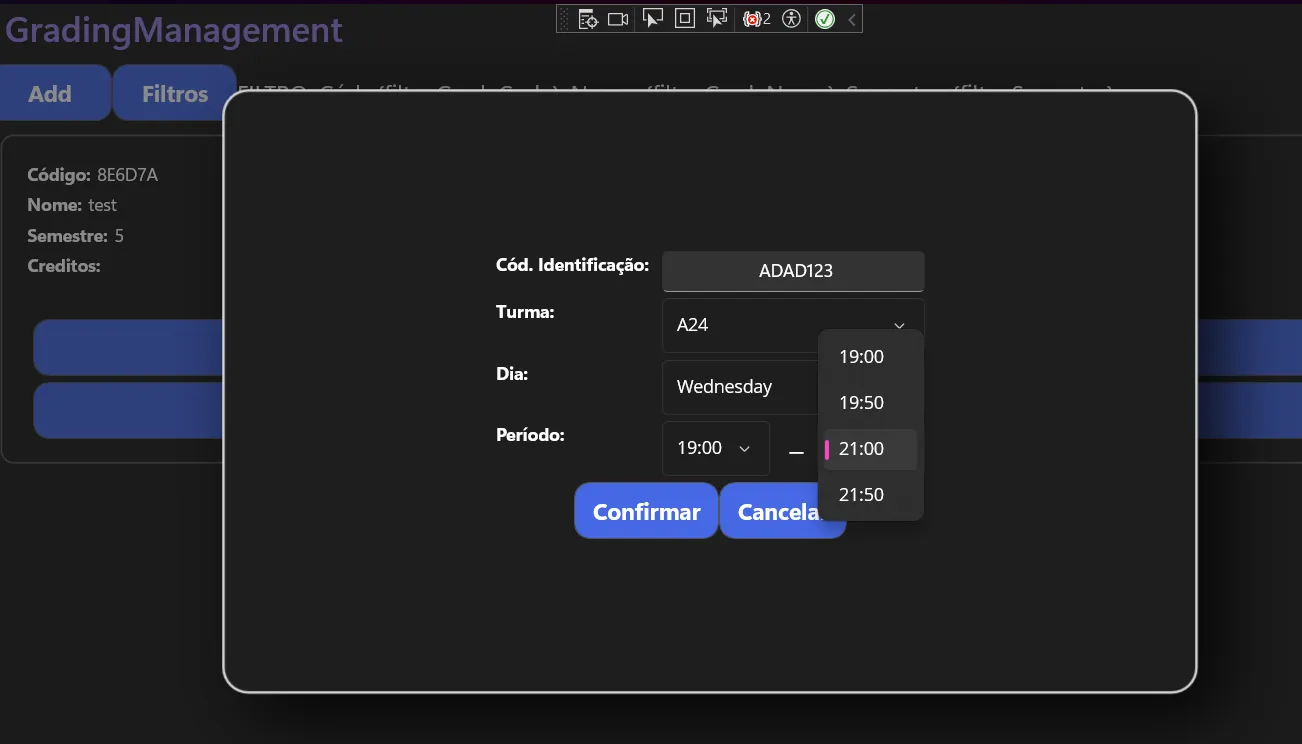
Task: Click the Cód. Identificação field showing ADAD123
Action: click(793, 271)
